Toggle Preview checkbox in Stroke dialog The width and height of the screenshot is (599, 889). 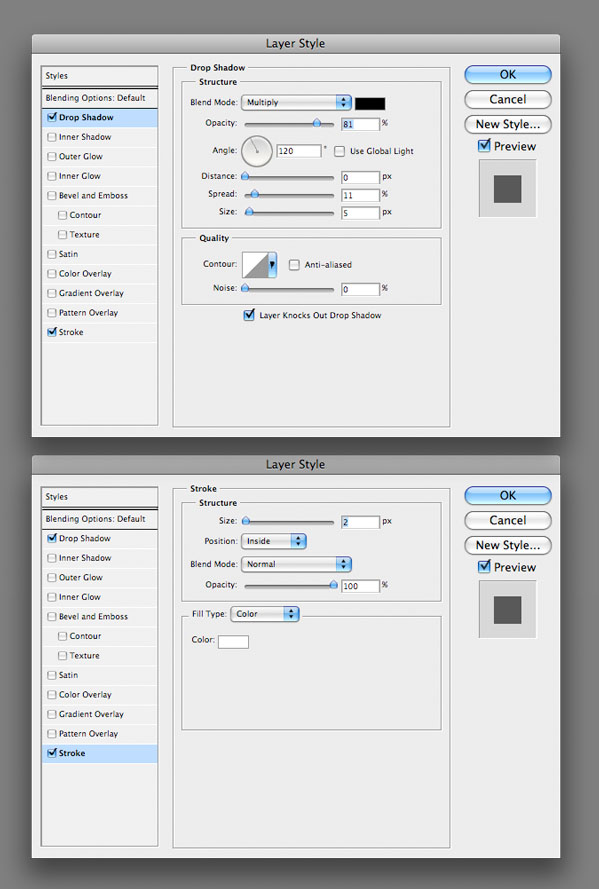tap(485, 566)
